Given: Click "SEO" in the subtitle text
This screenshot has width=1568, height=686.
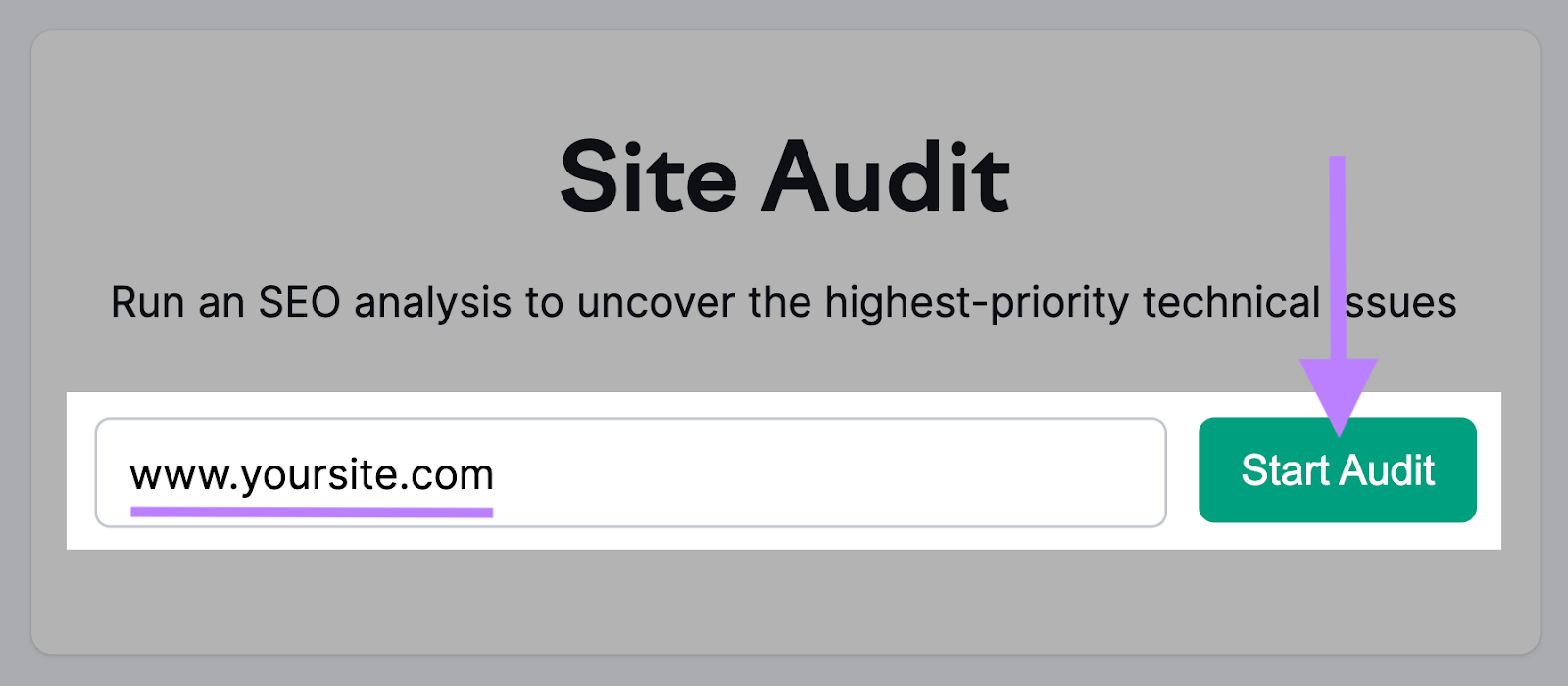Looking at the screenshot, I should point(299,302).
